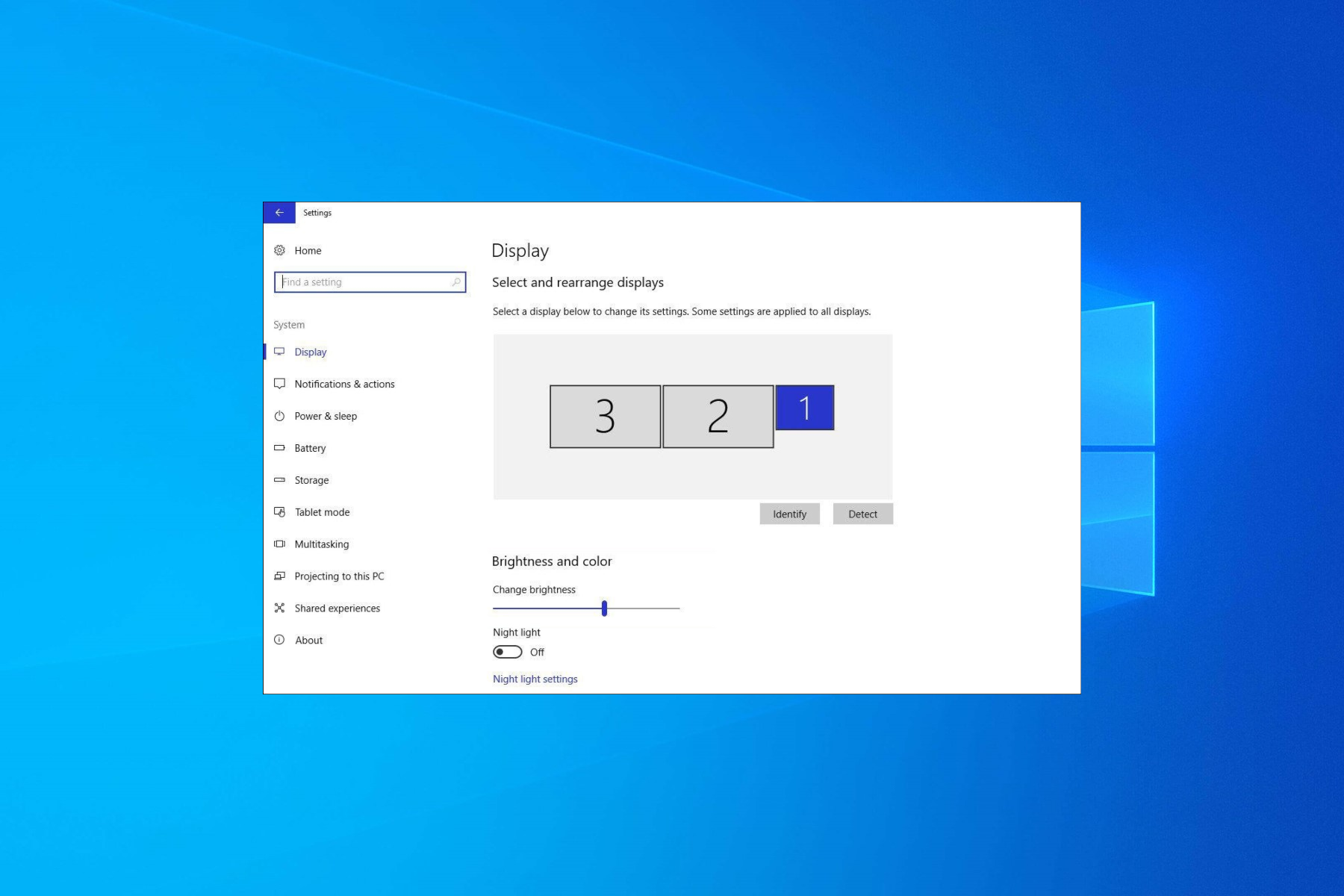Click the Display monitor icon in sidebar
This screenshot has height=896, width=1344.
279,352
